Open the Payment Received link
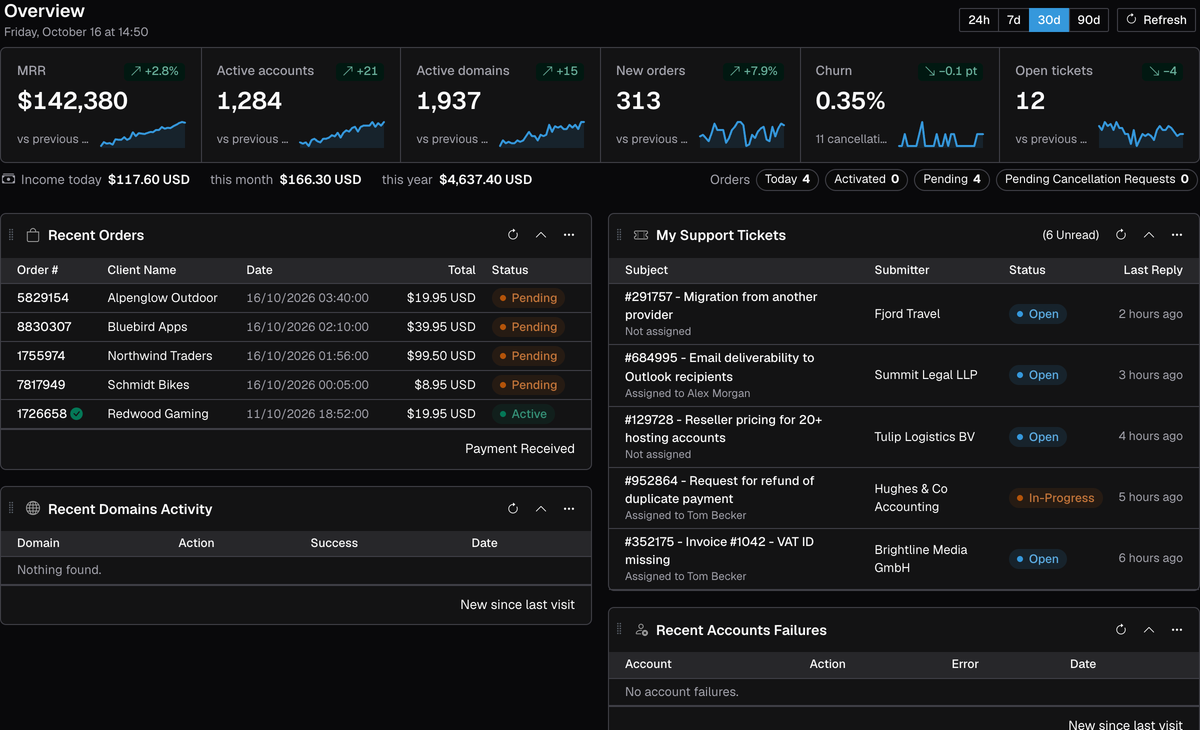Viewport: 1200px width, 730px height. (520, 449)
